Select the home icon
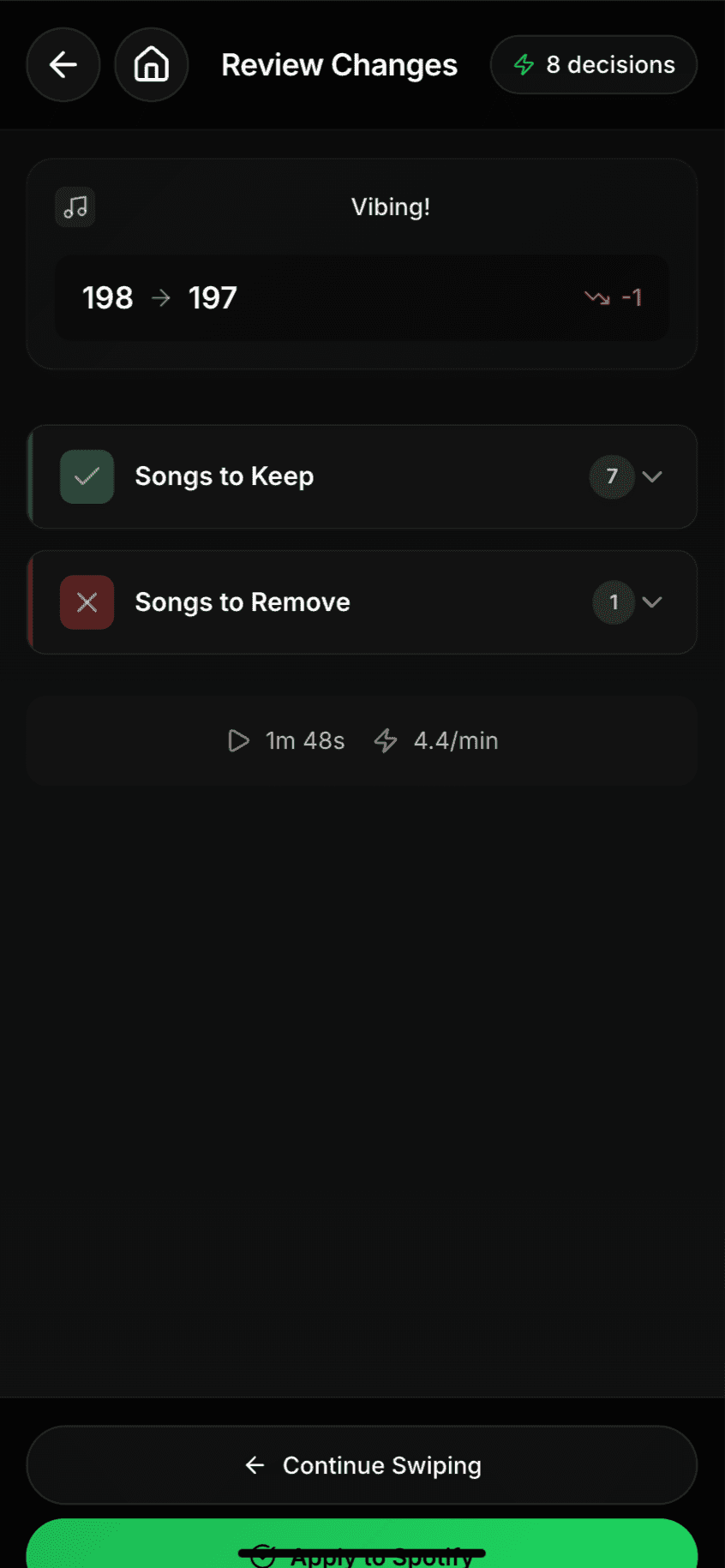This screenshot has height=1568, width=725. [x=152, y=64]
